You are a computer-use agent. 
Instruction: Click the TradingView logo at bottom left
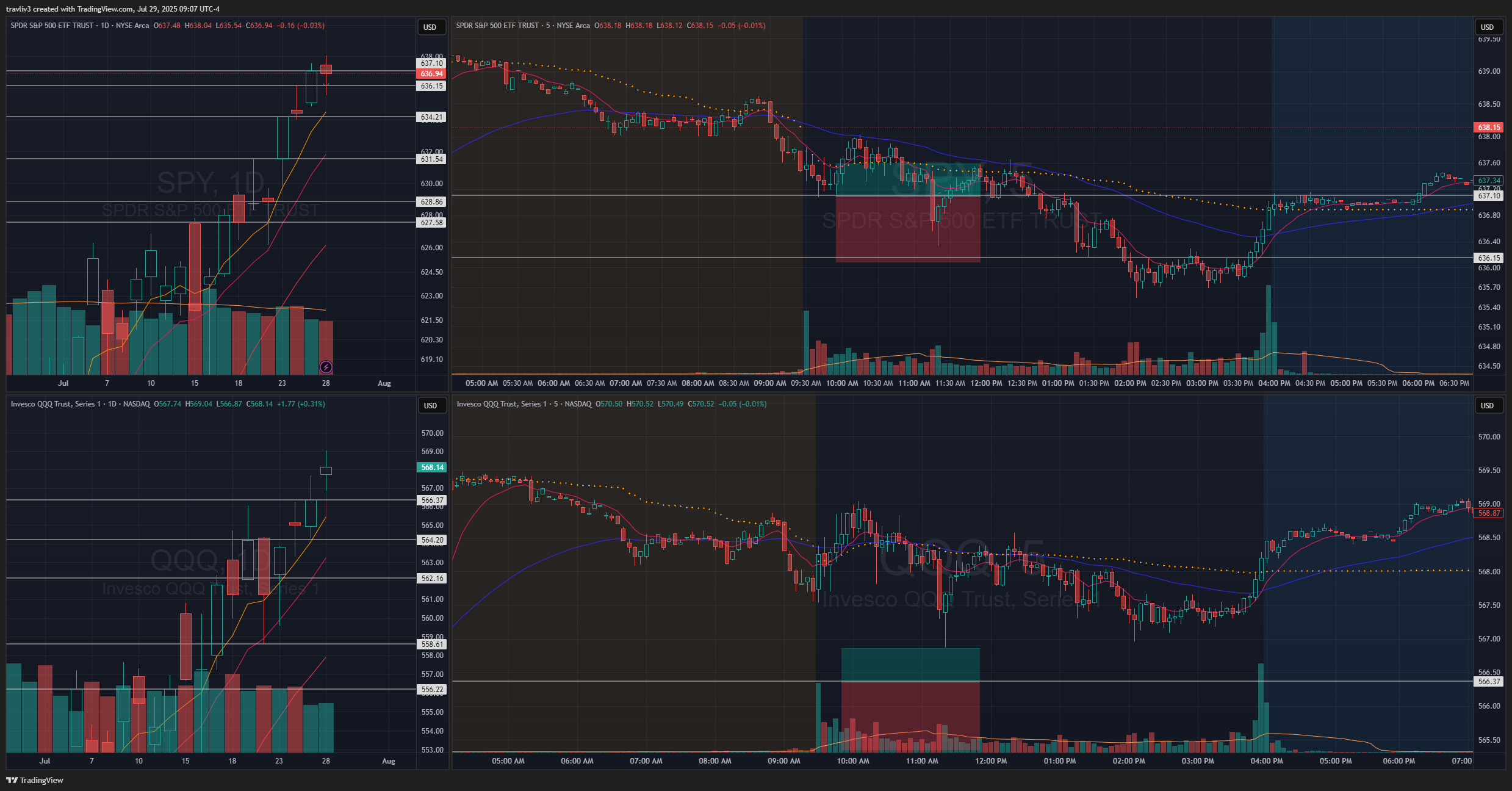pos(35,780)
